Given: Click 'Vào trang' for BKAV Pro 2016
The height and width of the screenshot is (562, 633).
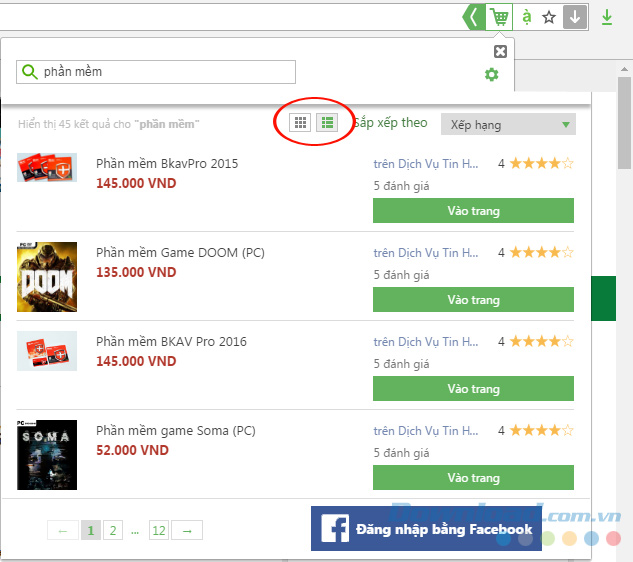Looking at the screenshot, I should [473, 388].
